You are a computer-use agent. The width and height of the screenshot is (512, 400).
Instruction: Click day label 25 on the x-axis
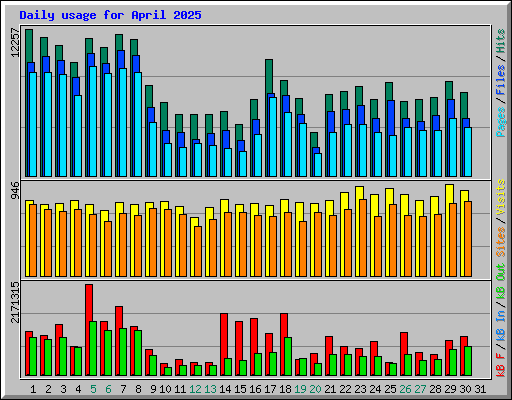pos(390,389)
